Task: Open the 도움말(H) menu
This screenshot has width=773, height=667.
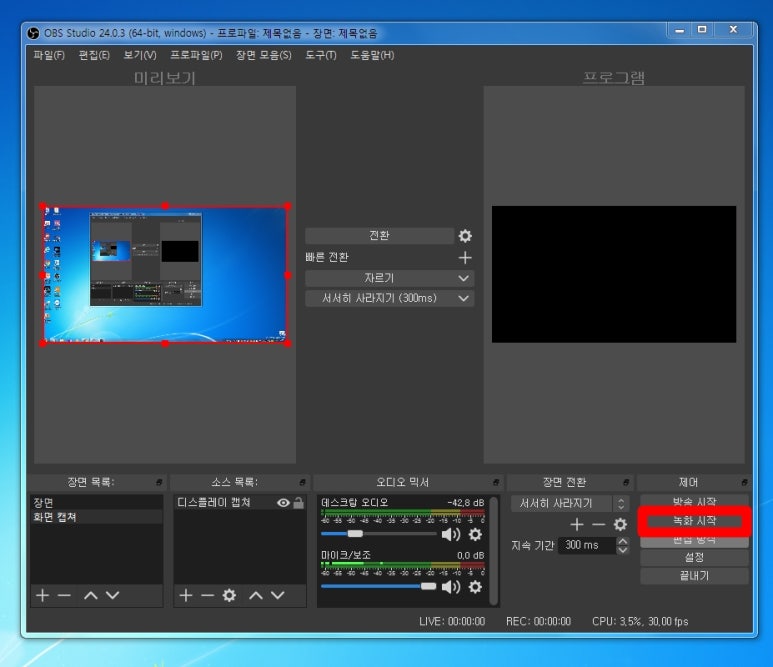Action: pos(372,55)
